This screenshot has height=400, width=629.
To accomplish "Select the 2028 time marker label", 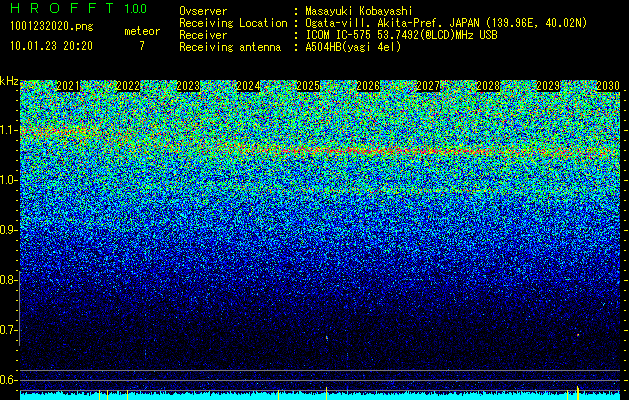I will click(488, 86).
